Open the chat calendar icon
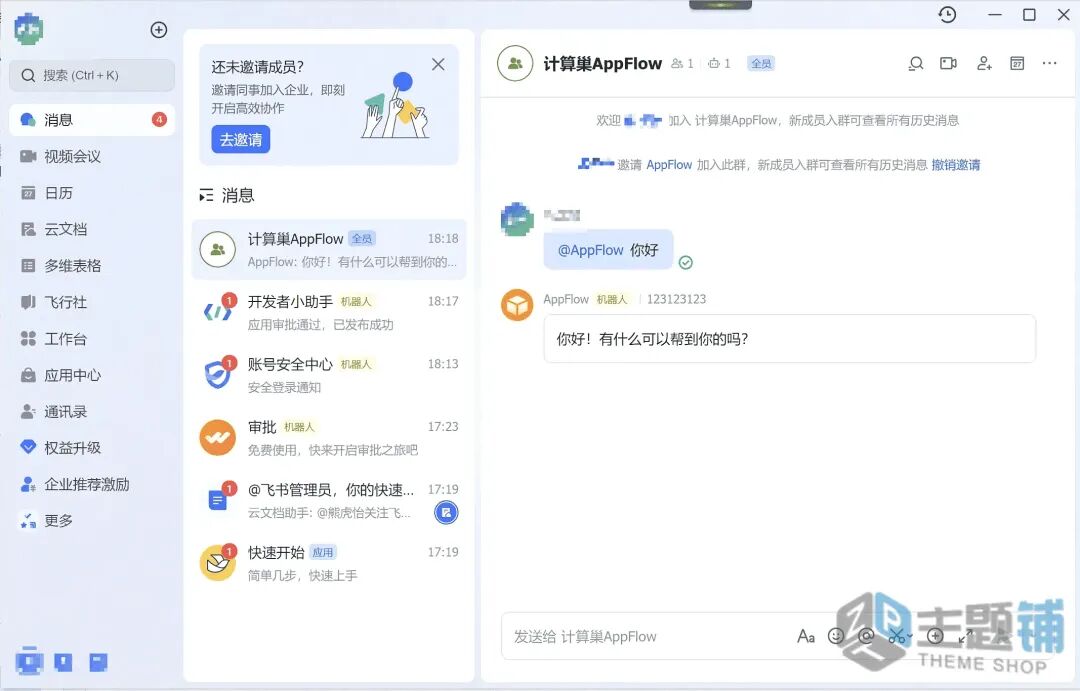The height and width of the screenshot is (691, 1080). pos(1017,63)
